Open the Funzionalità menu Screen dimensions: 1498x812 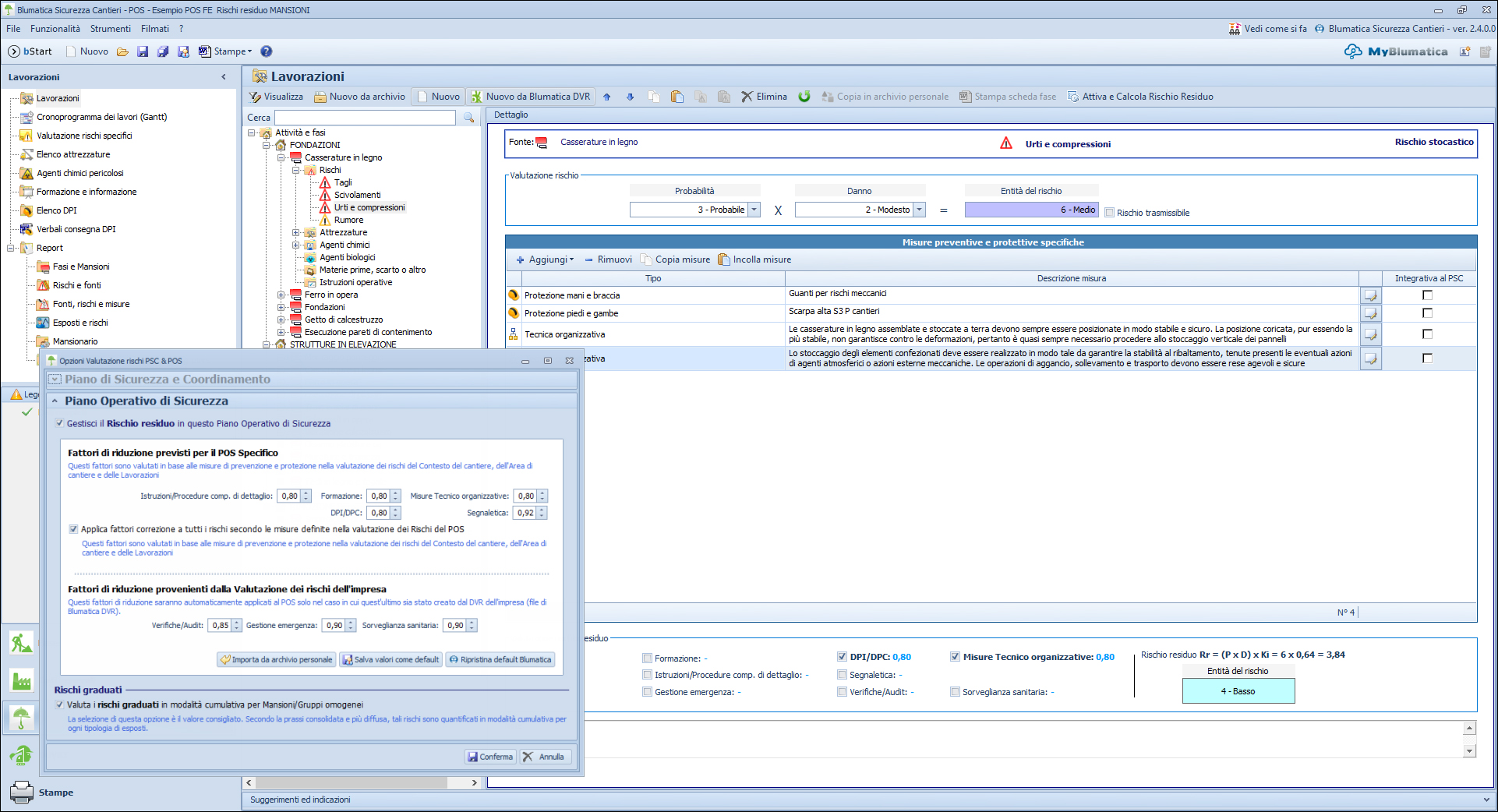click(x=55, y=29)
